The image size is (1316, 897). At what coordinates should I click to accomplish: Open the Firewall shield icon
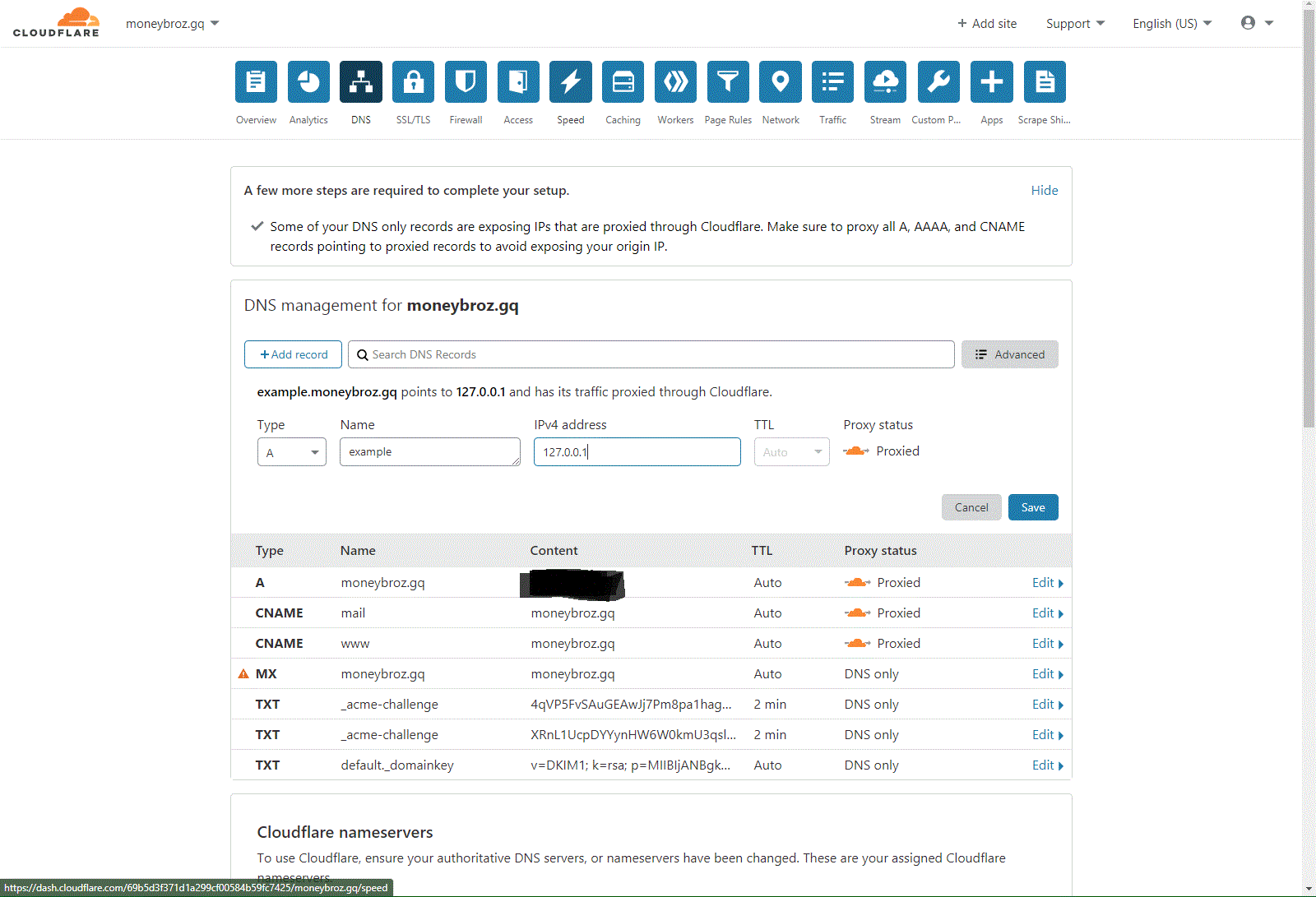point(466,81)
